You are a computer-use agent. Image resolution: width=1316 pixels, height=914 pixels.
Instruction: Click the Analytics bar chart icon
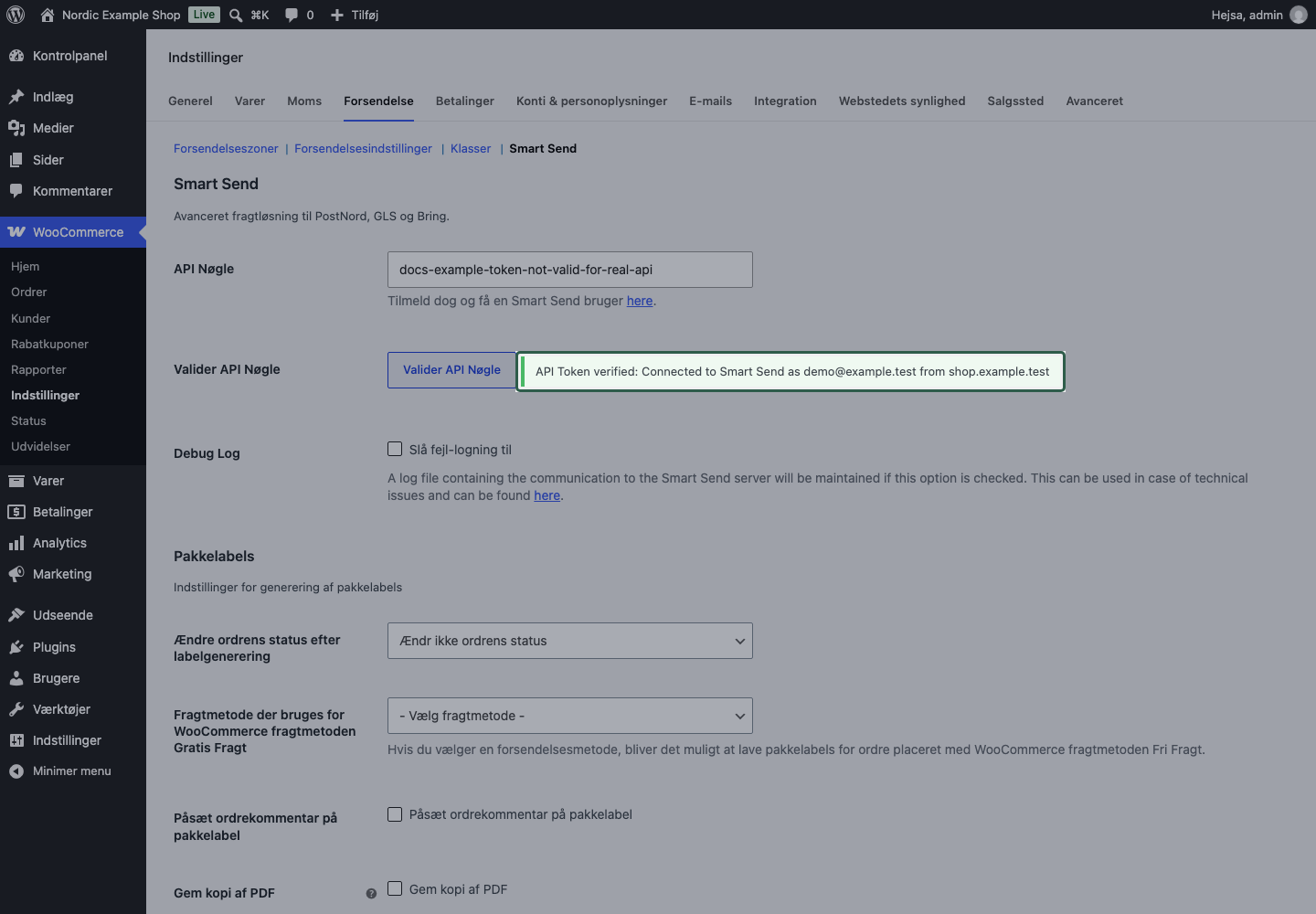click(16, 543)
